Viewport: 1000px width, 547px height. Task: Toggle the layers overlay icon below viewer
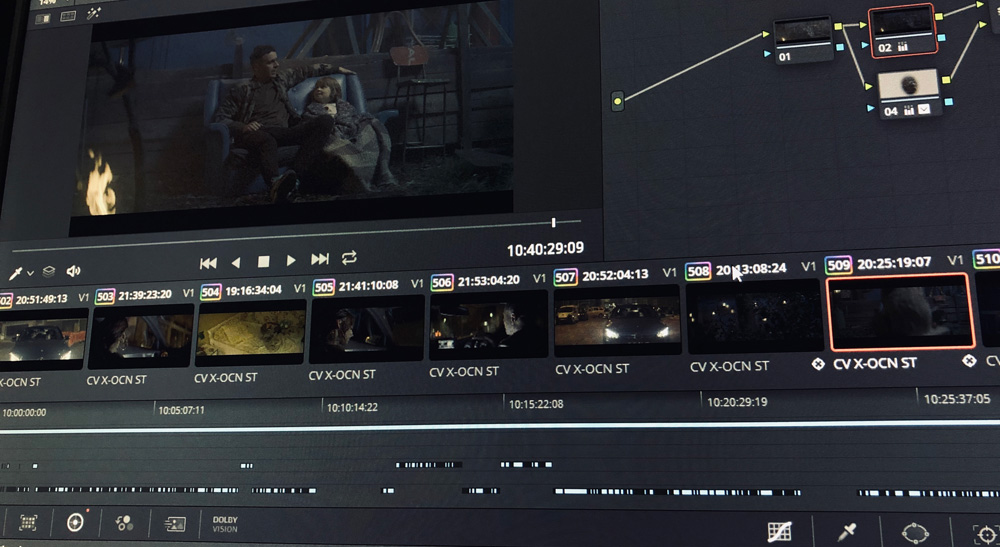coord(50,272)
